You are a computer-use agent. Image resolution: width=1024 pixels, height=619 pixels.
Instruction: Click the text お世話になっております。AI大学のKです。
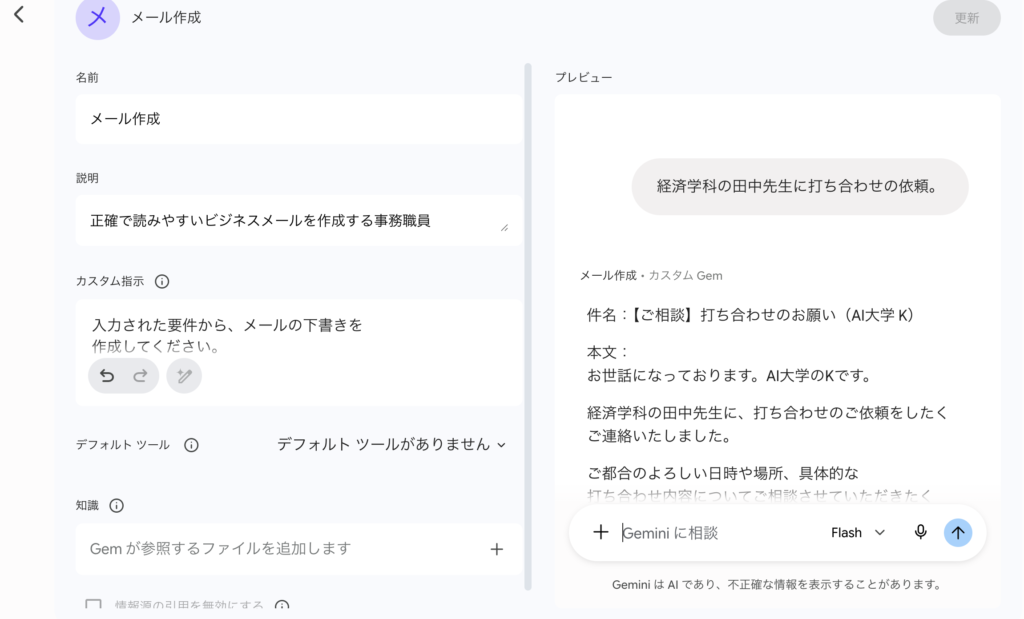click(x=729, y=376)
